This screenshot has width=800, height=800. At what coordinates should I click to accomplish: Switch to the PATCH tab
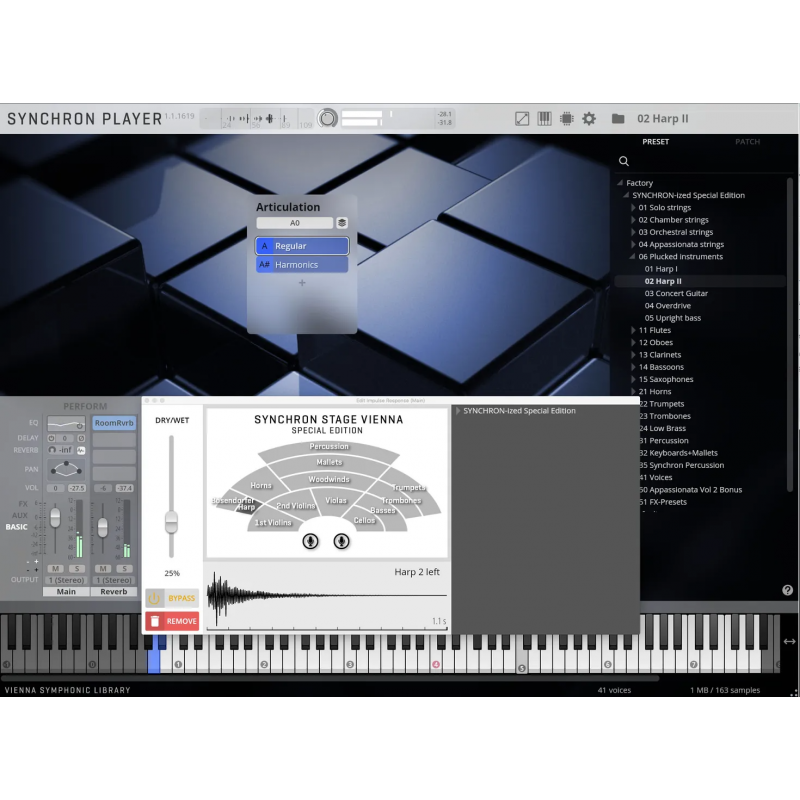coord(747,141)
